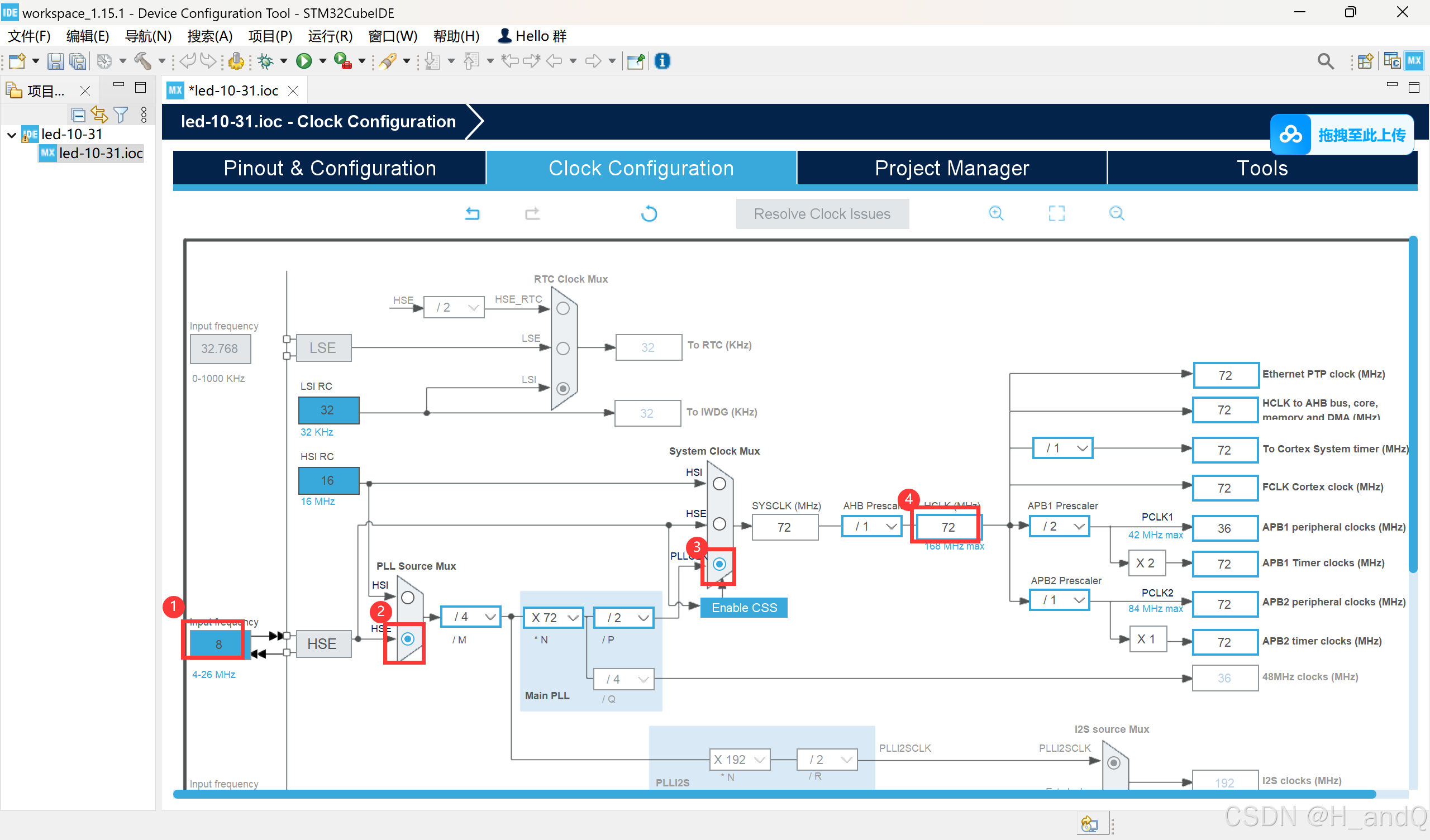Click the reset clock configuration refresh icon
Viewport: 1430px width, 840px height.
click(x=649, y=213)
